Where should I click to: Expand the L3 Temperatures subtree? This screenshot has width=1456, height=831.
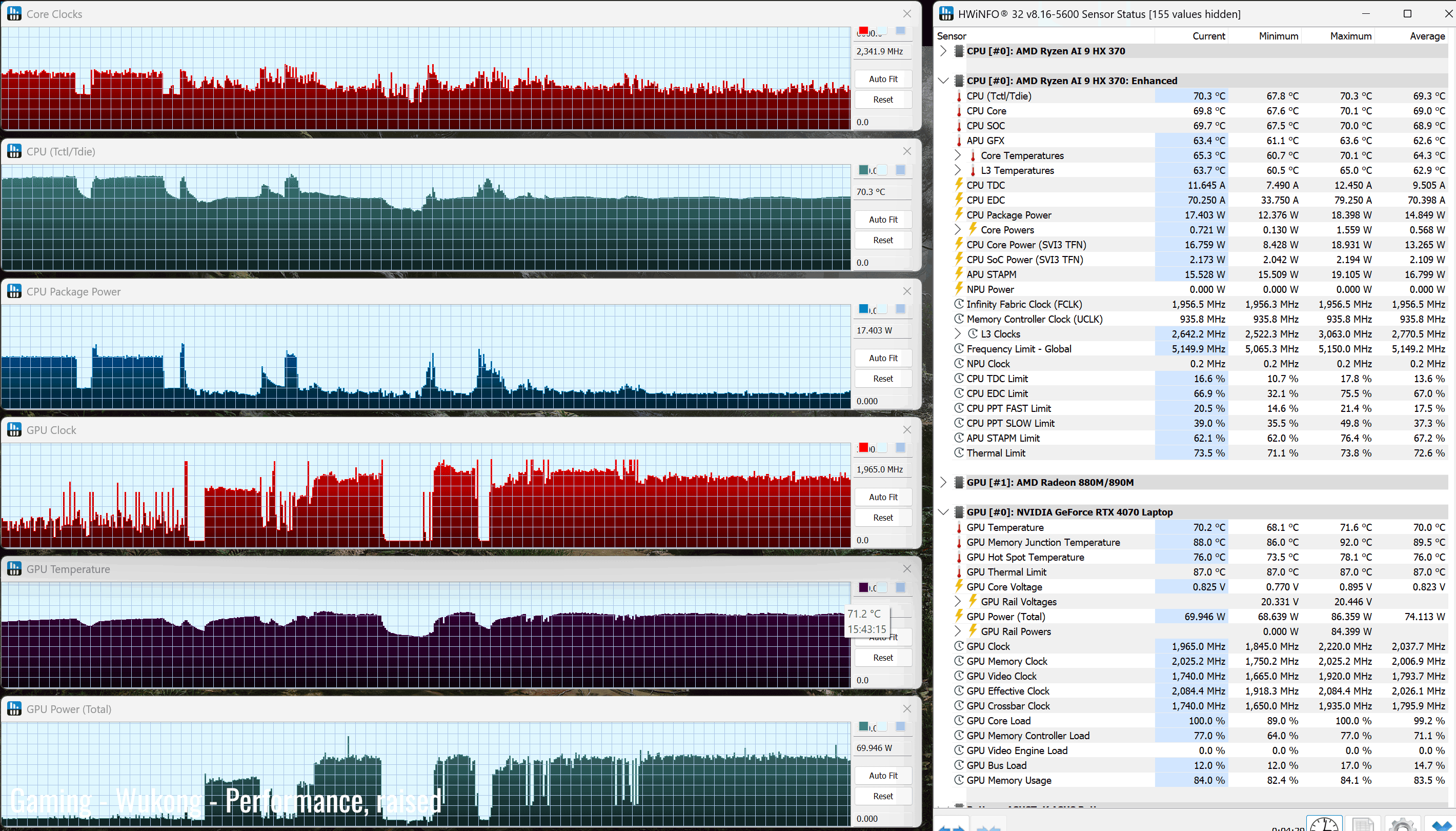pyautogui.click(x=958, y=170)
